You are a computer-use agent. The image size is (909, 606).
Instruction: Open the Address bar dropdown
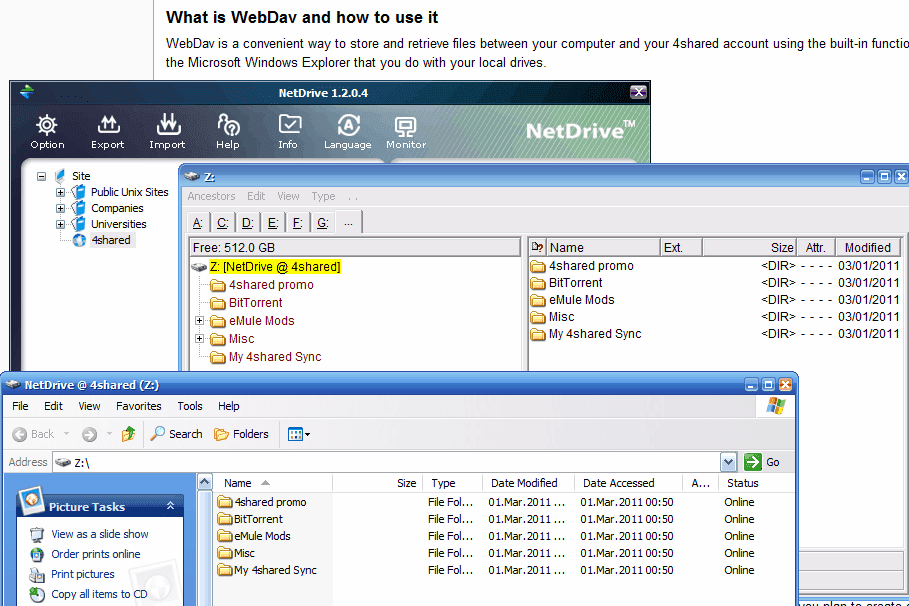pos(728,462)
